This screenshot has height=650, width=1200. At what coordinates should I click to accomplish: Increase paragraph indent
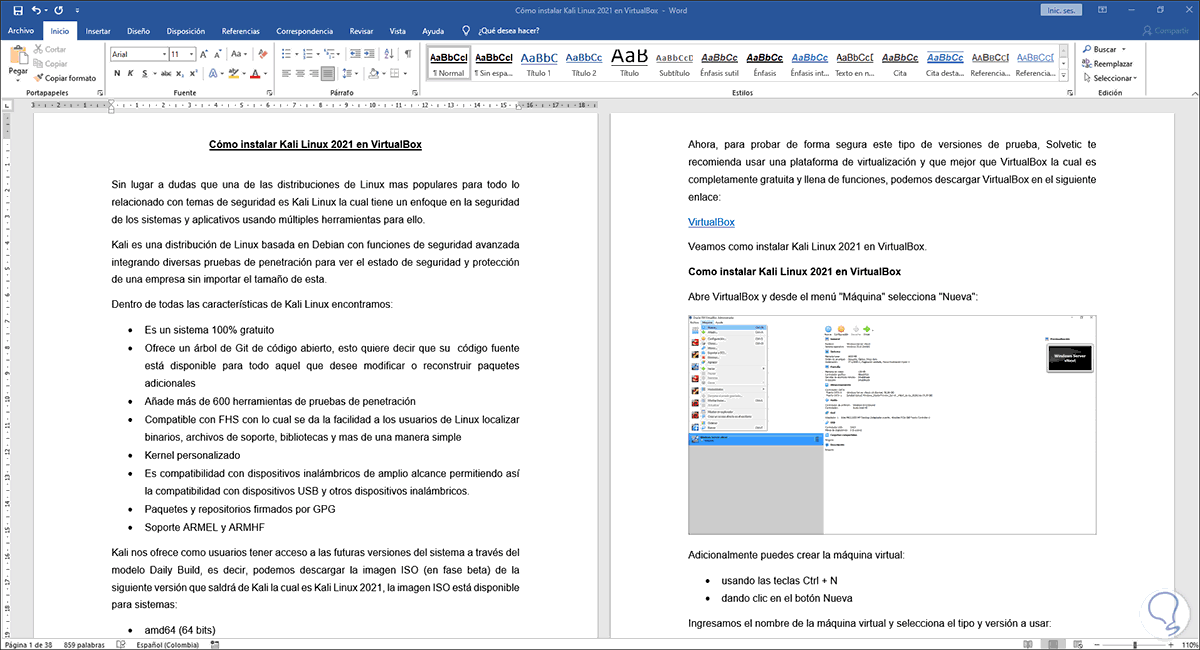click(x=371, y=54)
